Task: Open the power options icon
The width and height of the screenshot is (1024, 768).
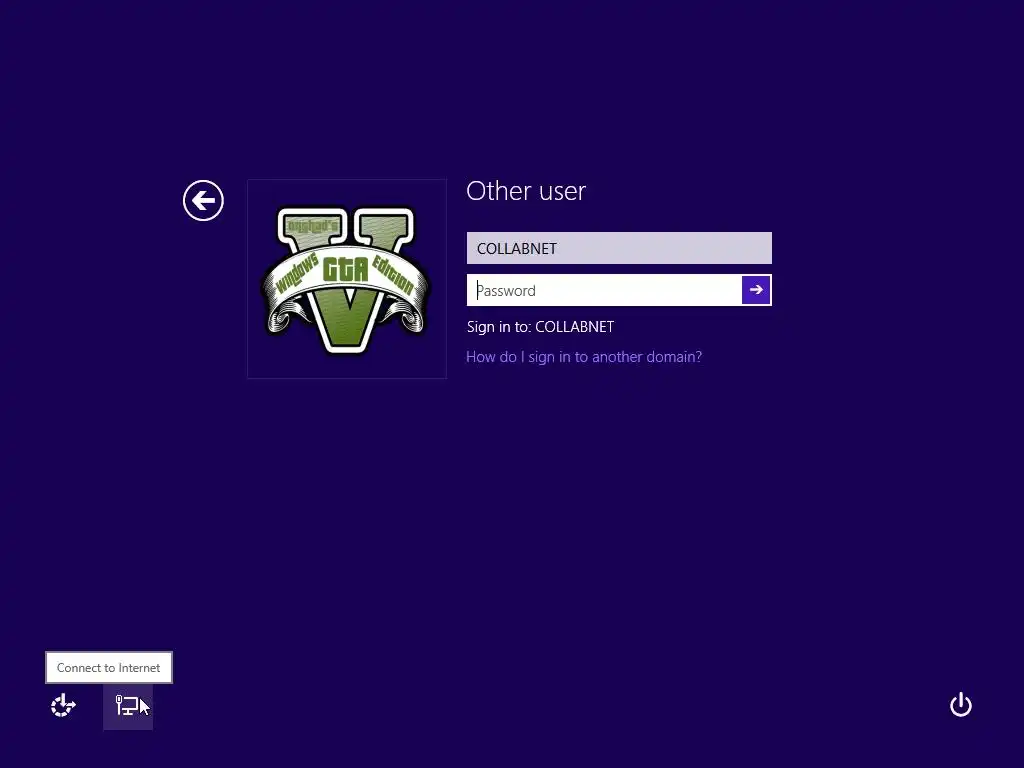Action: 961,705
